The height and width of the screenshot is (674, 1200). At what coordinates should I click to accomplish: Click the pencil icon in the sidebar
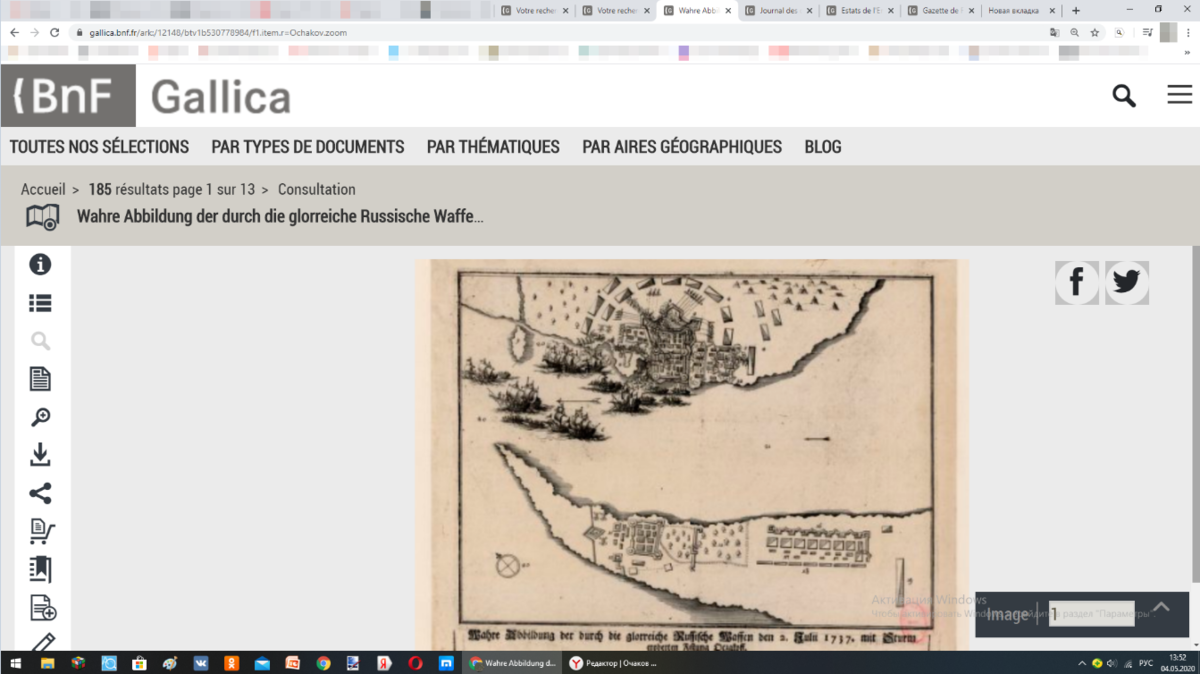point(42,642)
